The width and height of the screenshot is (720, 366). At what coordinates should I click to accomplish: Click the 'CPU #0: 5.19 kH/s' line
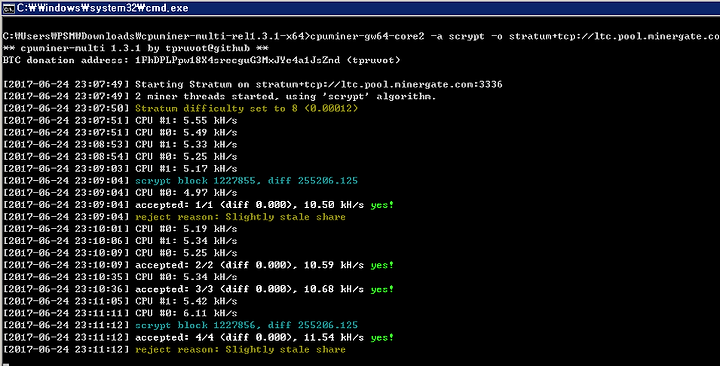tap(120, 229)
